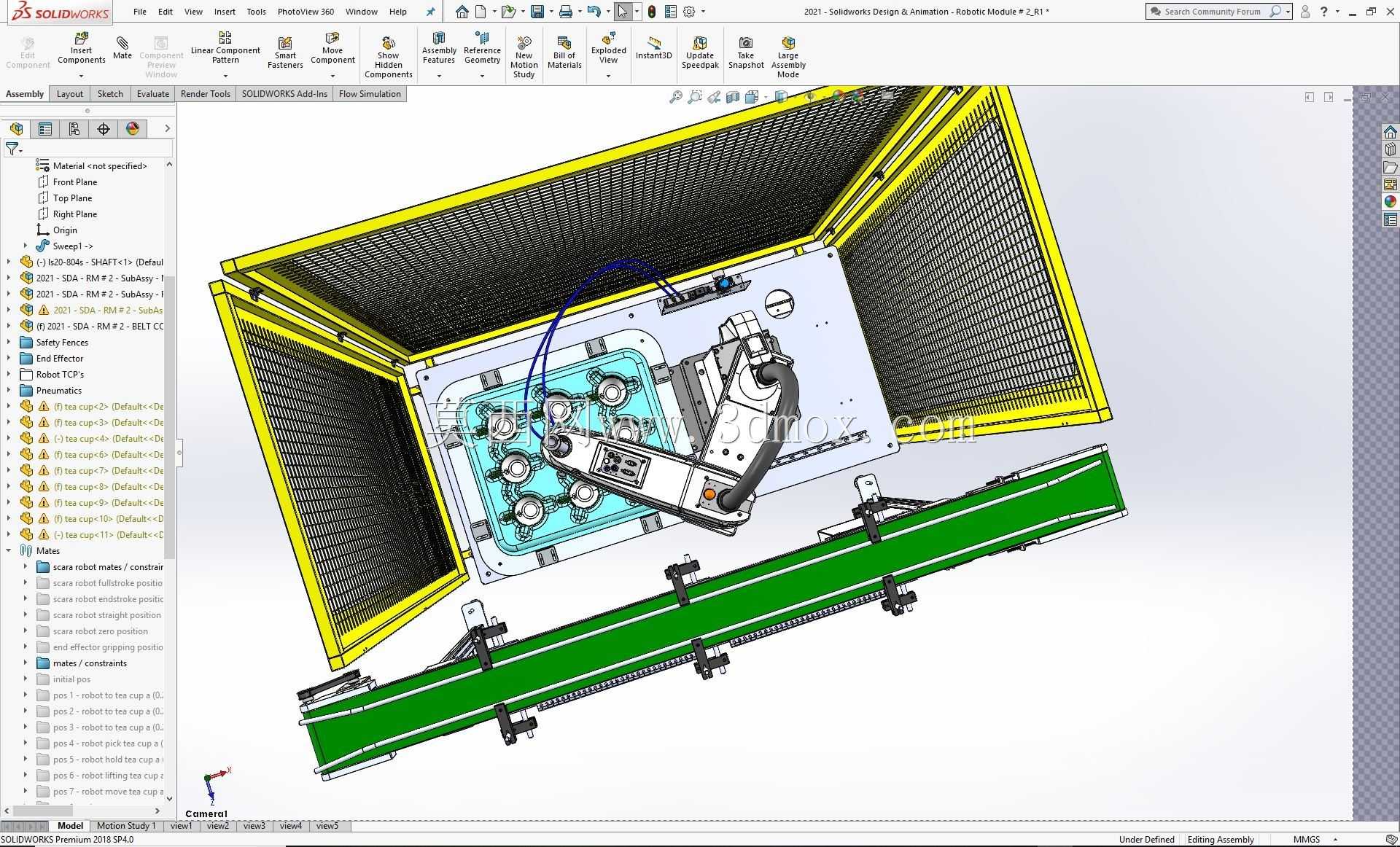Image resolution: width=1400 pixels, height=847 pixels.
Task: Click the Save icon in the title bar
Action: pyautogui.click(x=537, y=12)
